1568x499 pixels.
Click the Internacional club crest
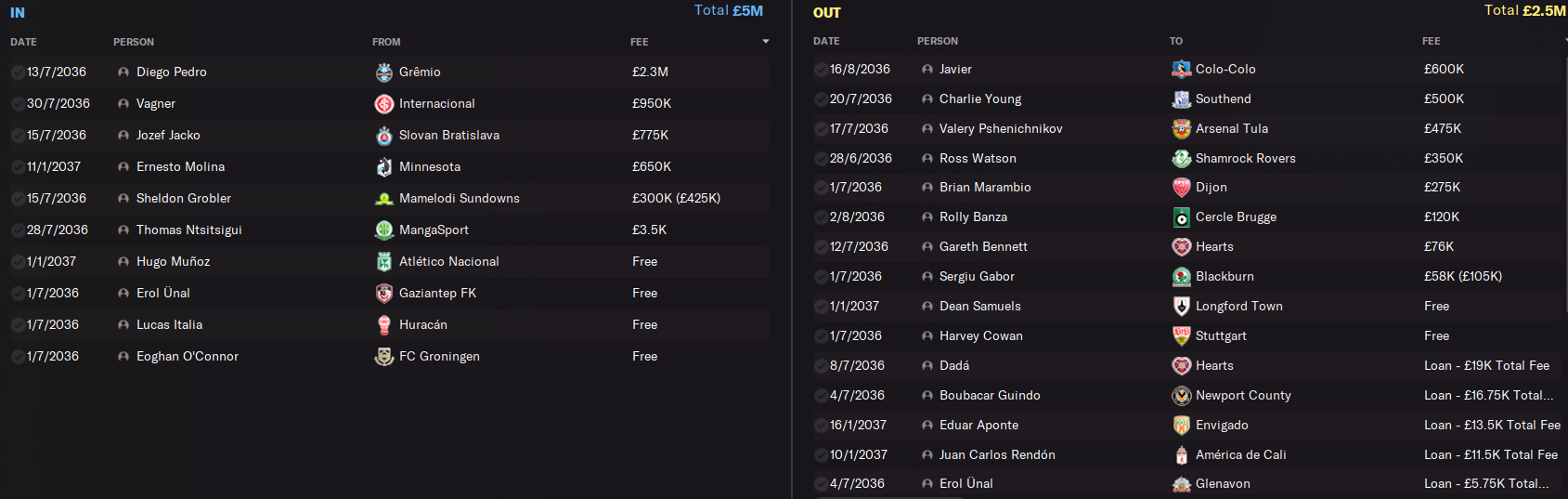384,104
